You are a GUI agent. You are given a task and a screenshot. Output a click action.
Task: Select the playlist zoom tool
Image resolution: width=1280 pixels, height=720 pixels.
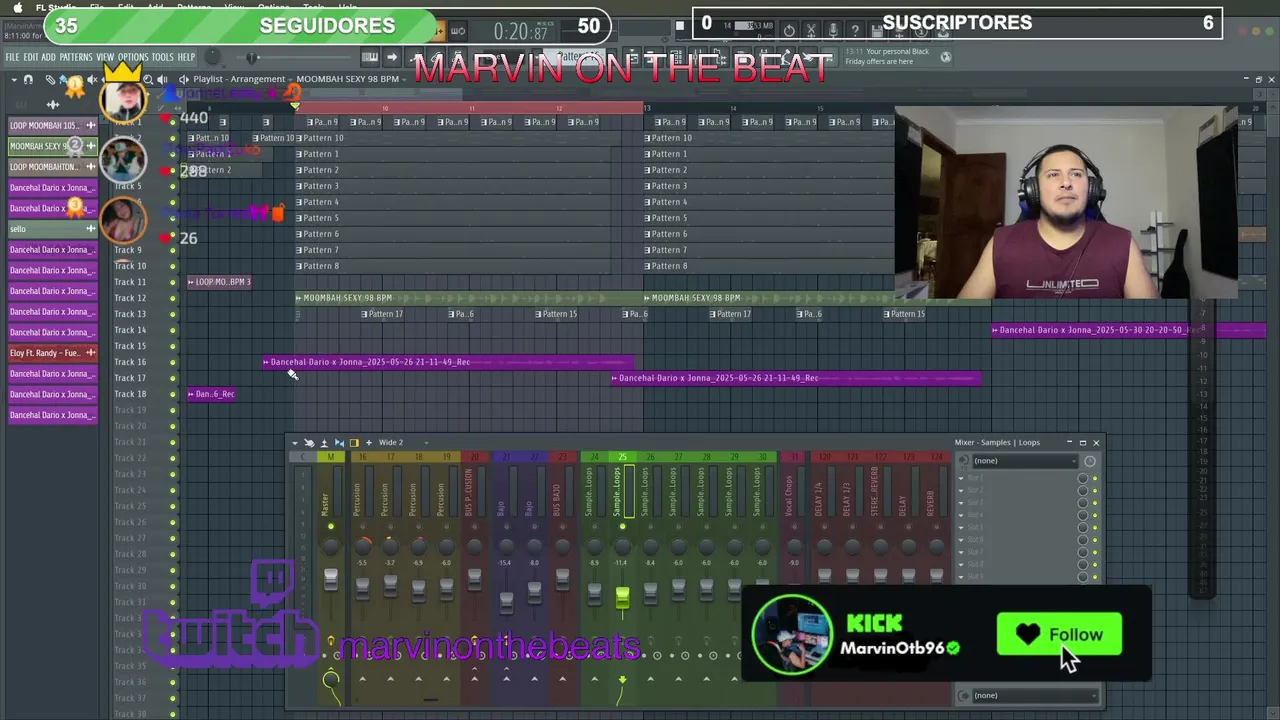(x=148, y=79)
